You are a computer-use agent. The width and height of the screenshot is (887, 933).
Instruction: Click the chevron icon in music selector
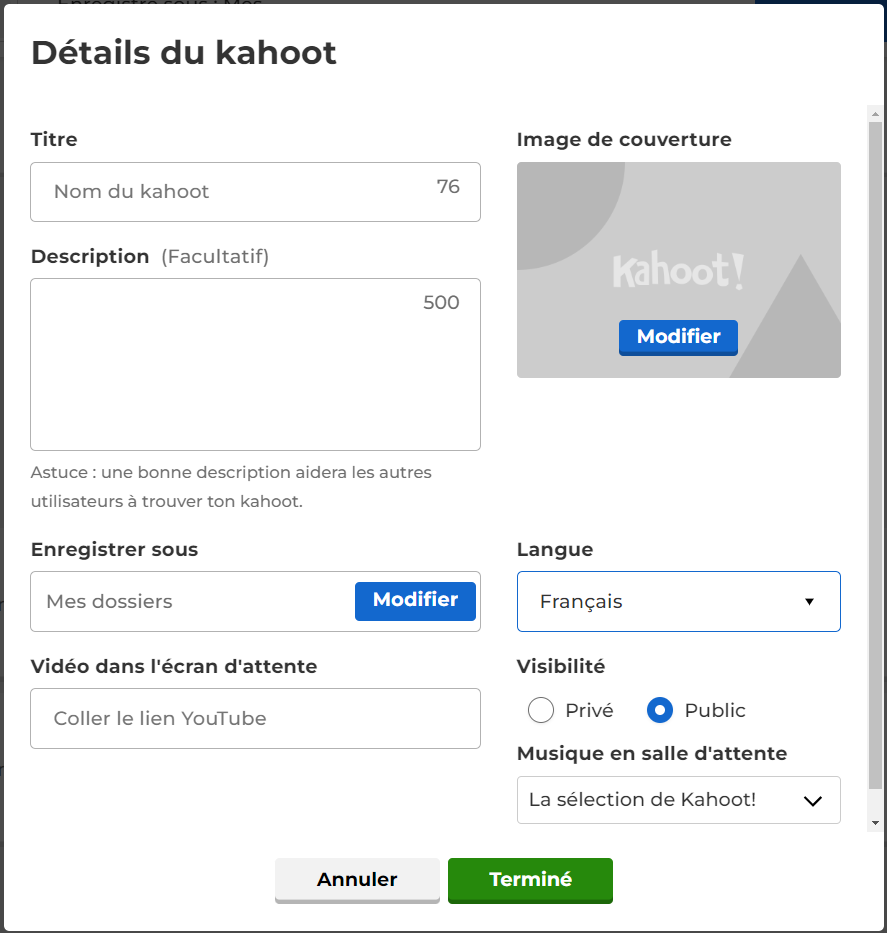point(813,801)
